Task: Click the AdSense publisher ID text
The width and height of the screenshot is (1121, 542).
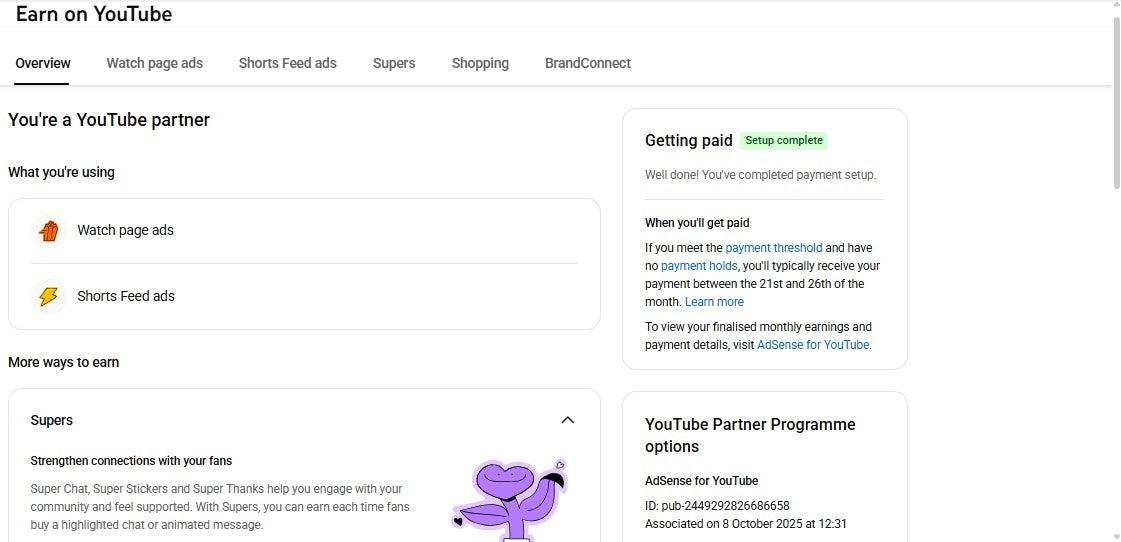Action: 717,506
